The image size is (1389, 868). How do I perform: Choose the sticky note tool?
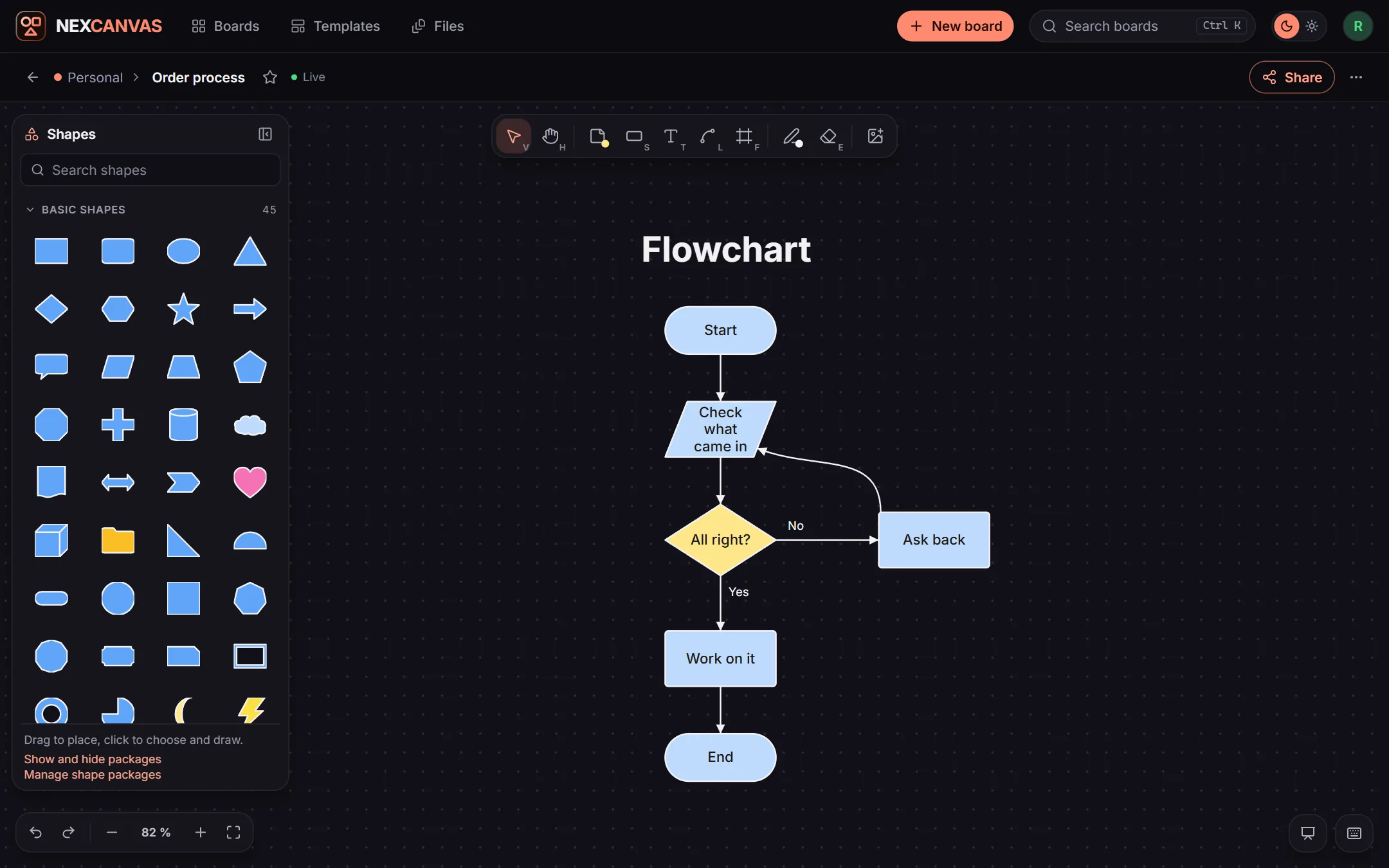pos(597,136)
